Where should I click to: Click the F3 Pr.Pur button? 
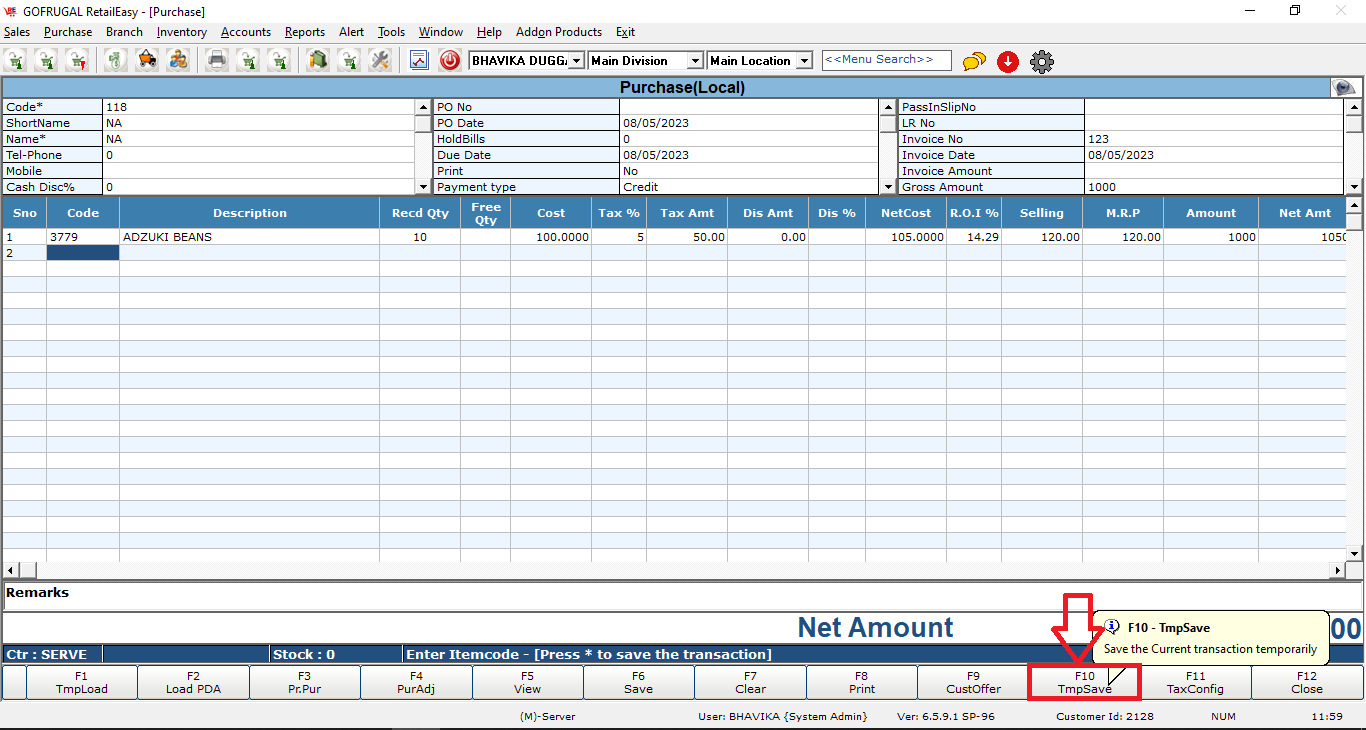click(305, 682)
